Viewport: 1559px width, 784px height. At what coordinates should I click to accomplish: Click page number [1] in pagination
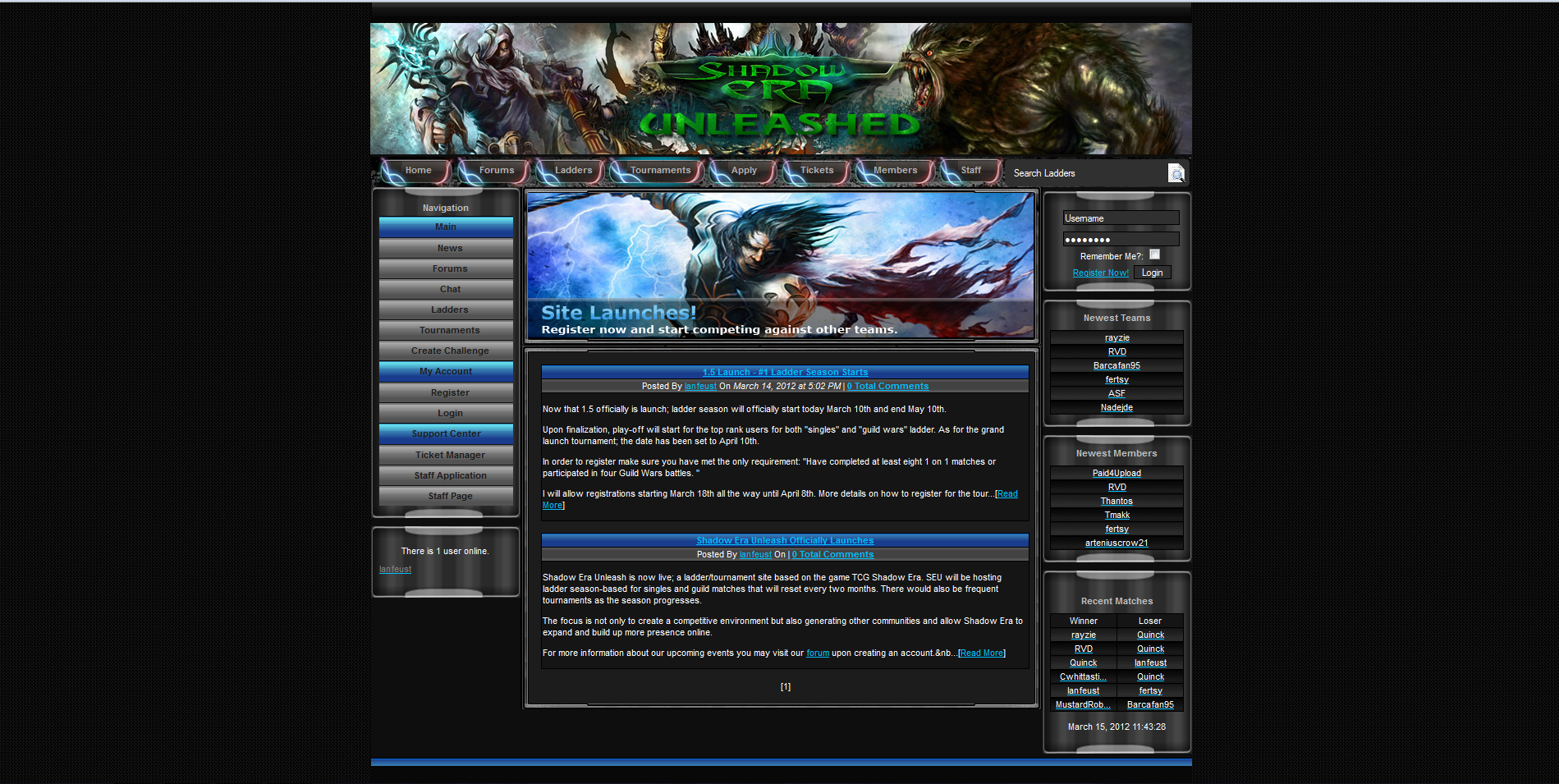pos(786,687)
